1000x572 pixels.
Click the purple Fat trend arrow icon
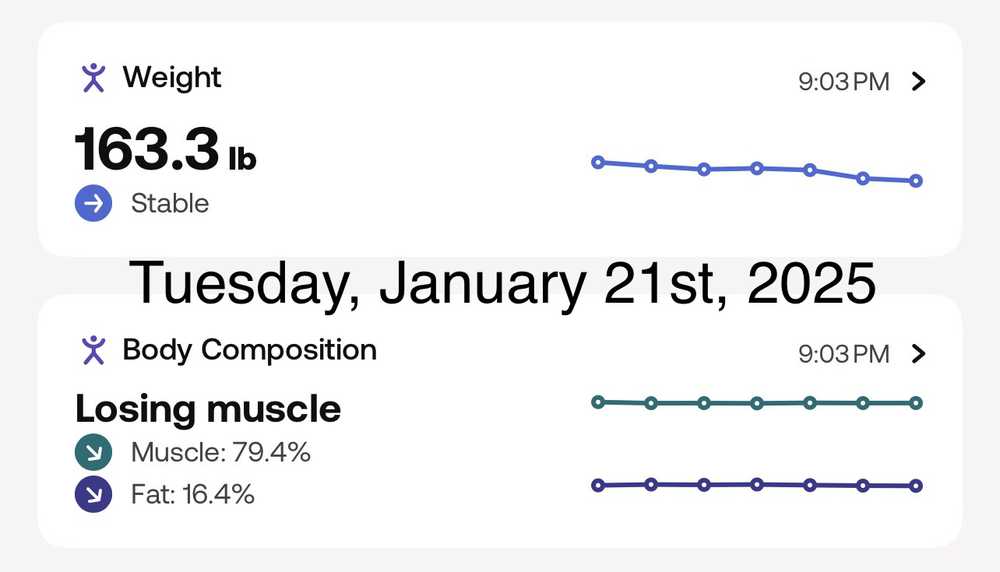click(94, 494)
